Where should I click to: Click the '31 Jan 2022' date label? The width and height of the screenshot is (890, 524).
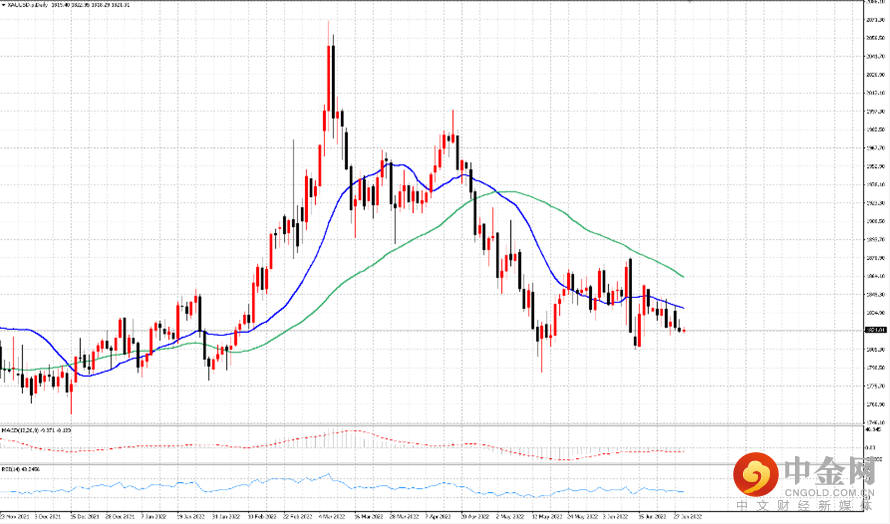224,517
